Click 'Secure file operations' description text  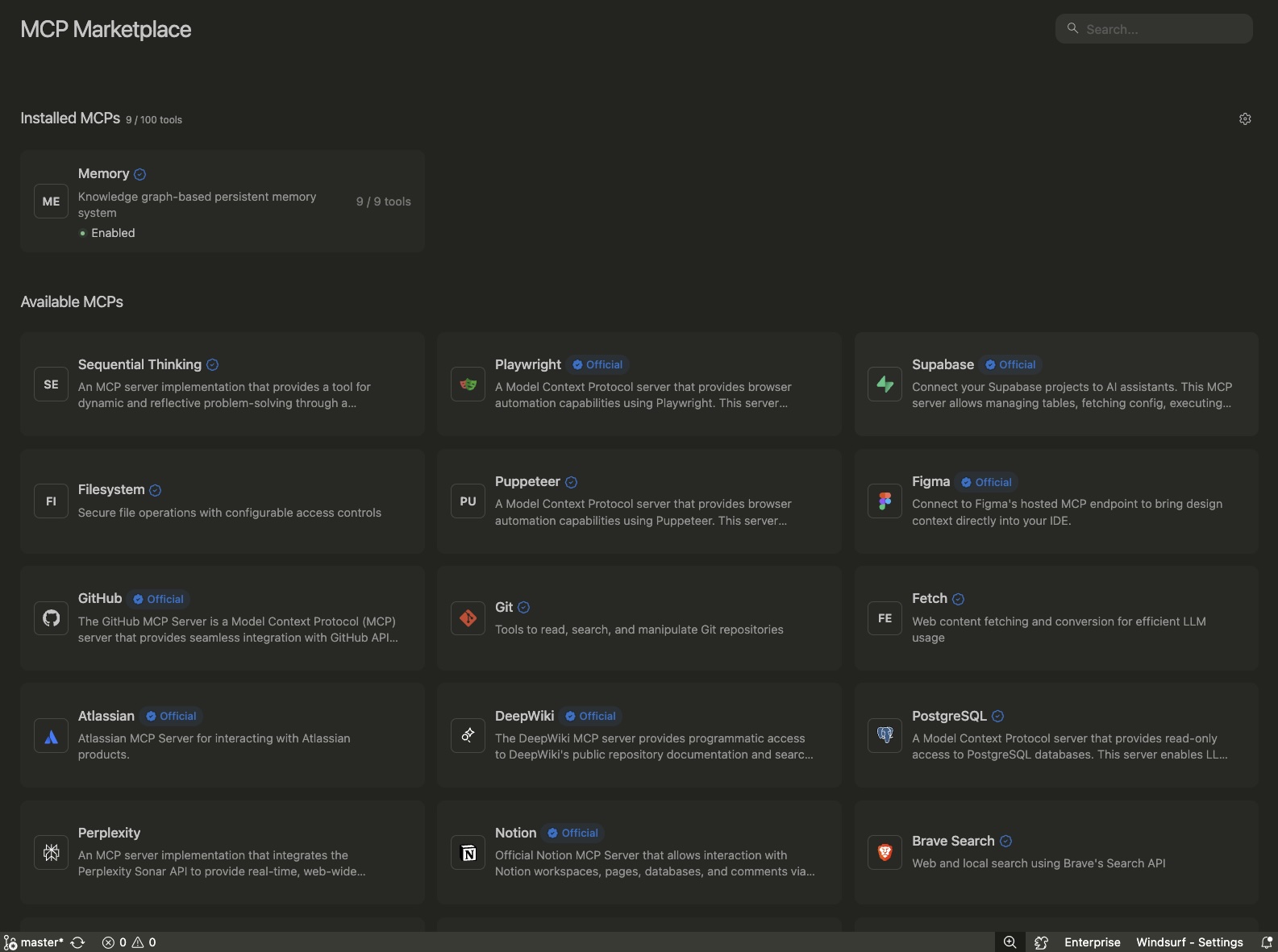230,513
